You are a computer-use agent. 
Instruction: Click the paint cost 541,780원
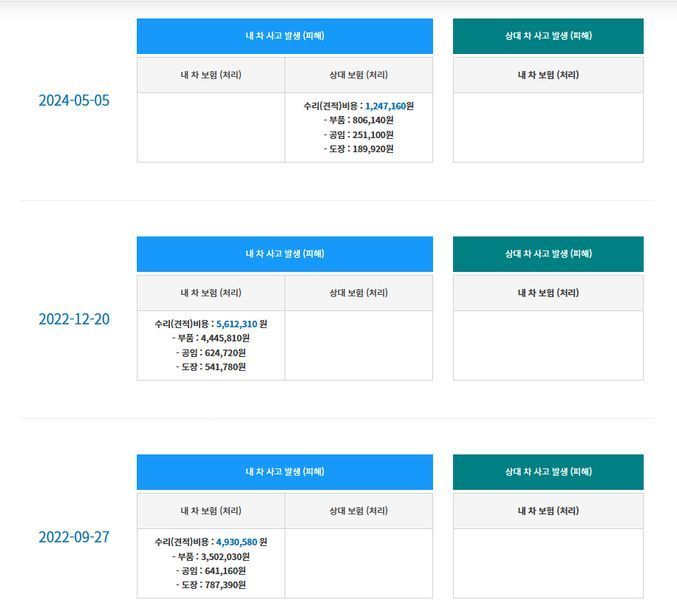(225, 367)
